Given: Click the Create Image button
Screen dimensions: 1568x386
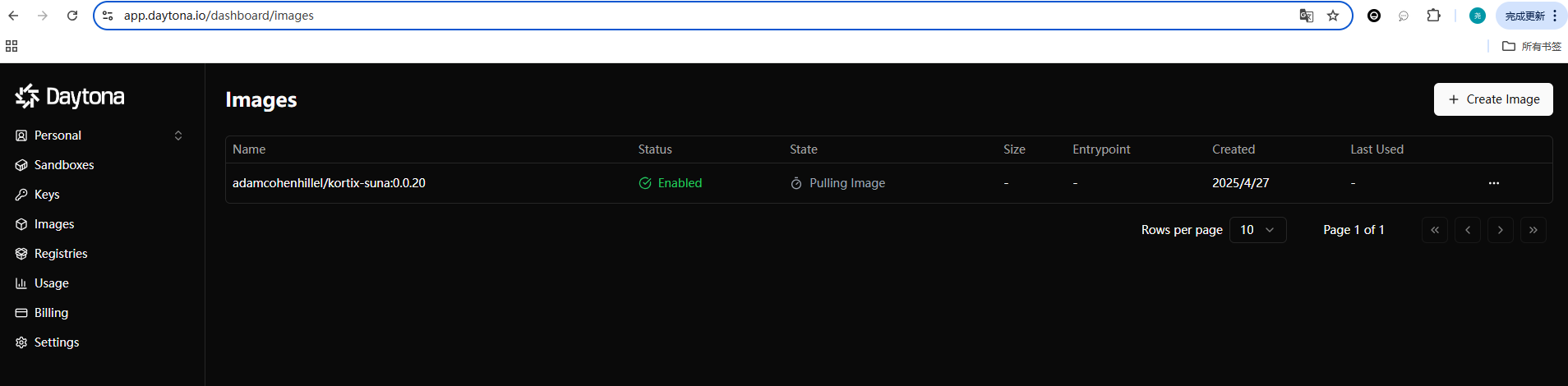Looking at the screenshot, I should click(1493, 99).
